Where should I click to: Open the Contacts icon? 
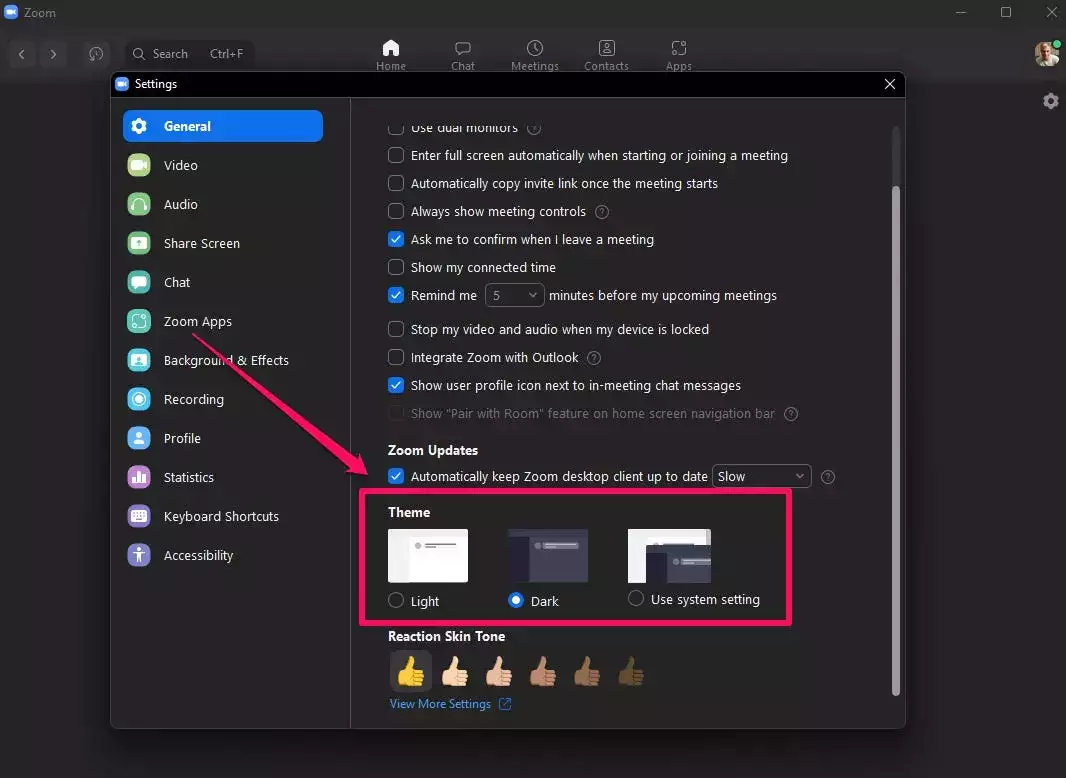tap(606, 48)
